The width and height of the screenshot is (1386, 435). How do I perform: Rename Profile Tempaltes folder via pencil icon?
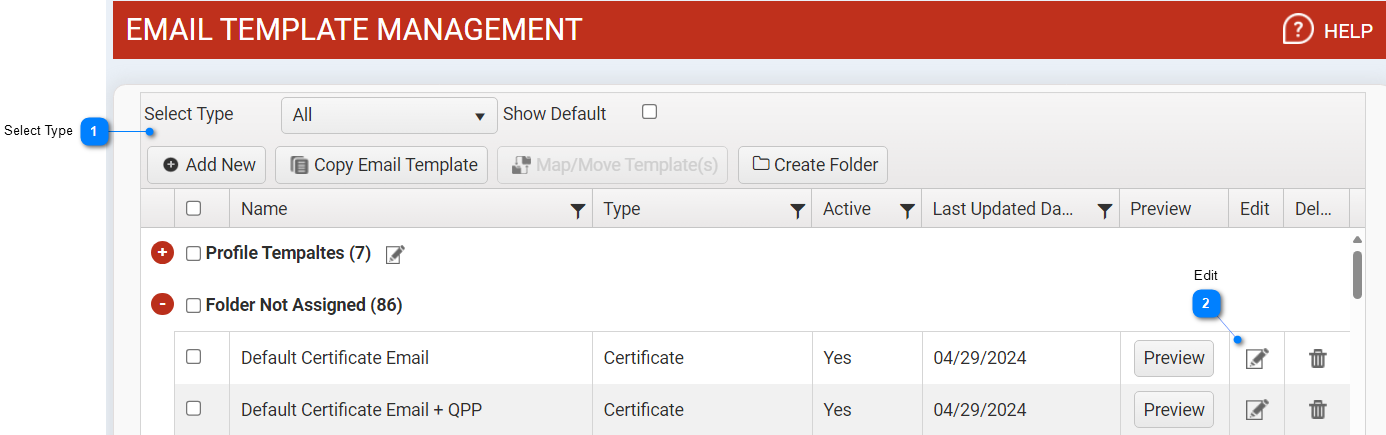coord(395,255)
